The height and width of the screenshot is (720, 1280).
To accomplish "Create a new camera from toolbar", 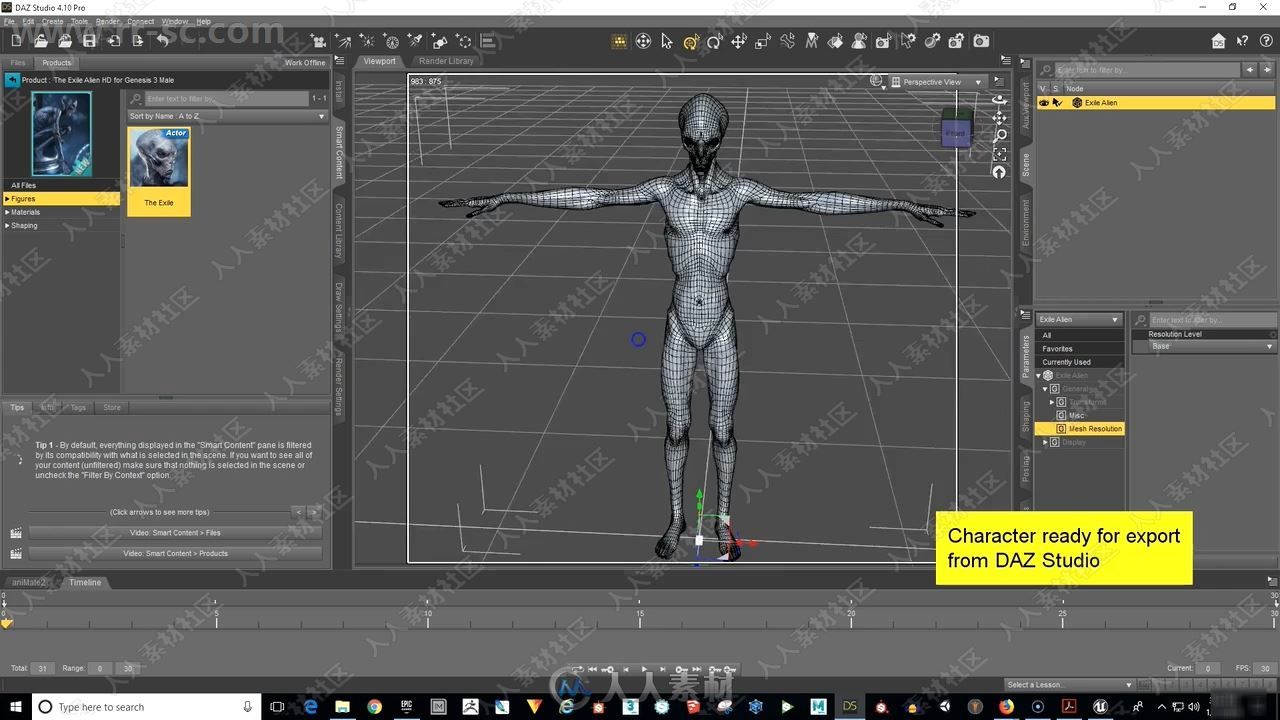I will coord(319,41).
